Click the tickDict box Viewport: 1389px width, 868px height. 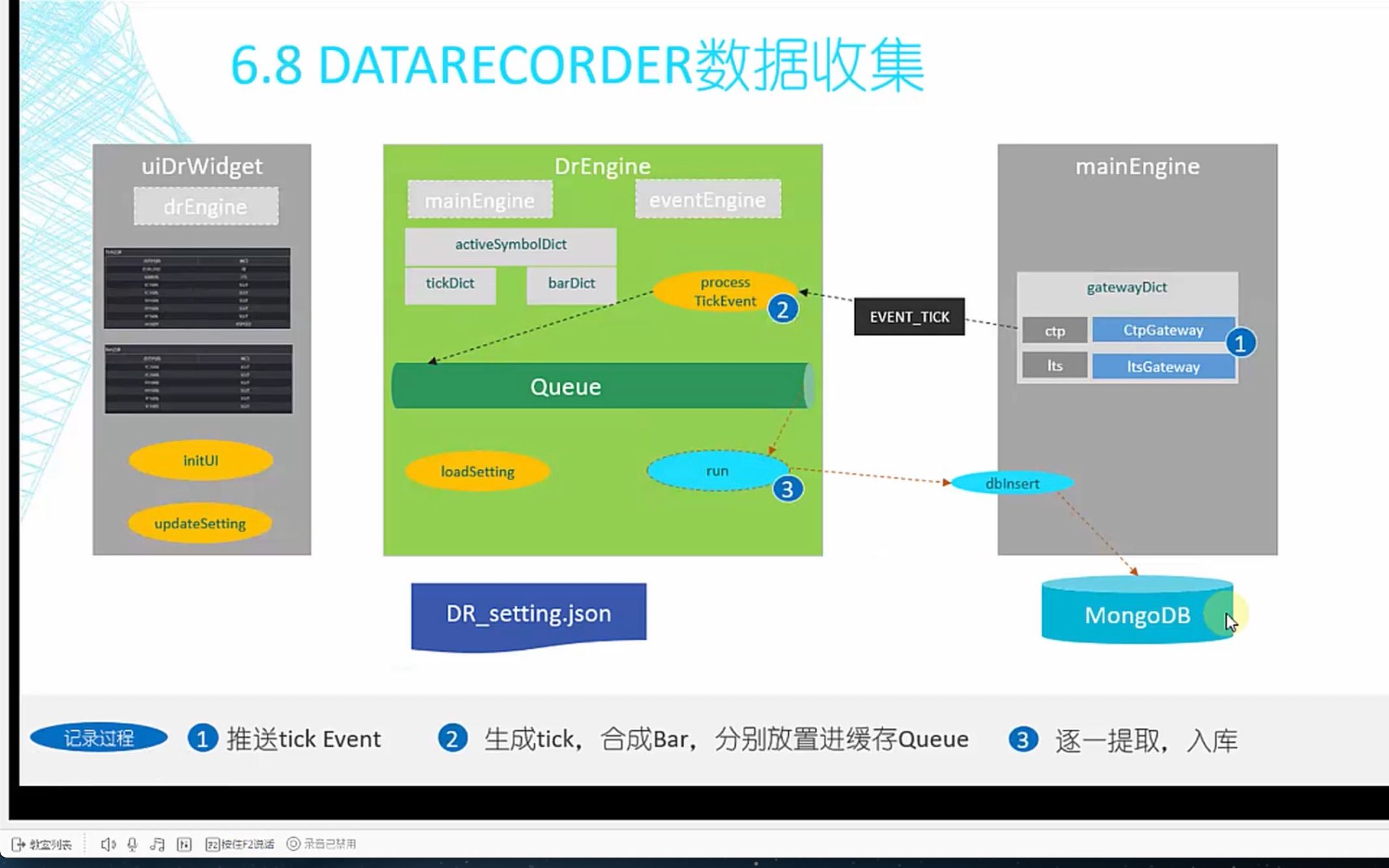click(450, 285)
